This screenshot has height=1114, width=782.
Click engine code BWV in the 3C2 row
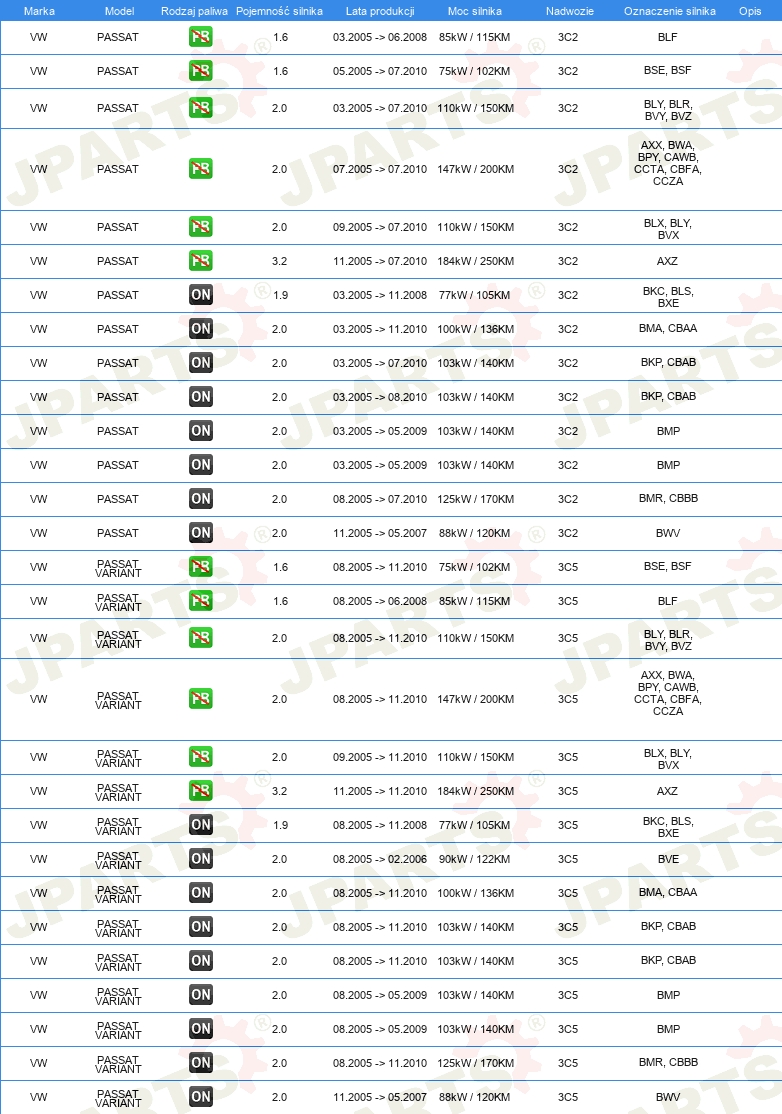(668, 533)
